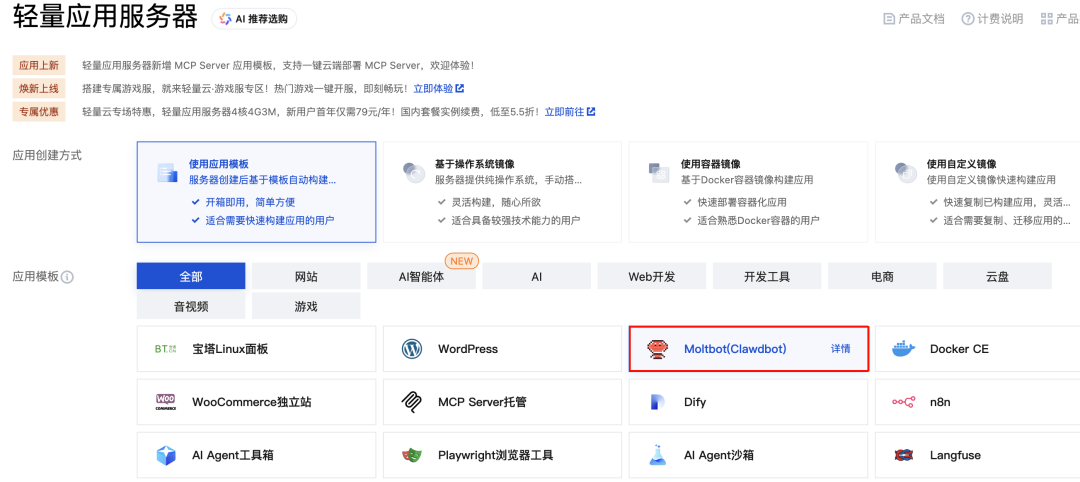1080x482 pixels.
Task: Click the external link icon after 立即体验
Action: coord(459,88)
